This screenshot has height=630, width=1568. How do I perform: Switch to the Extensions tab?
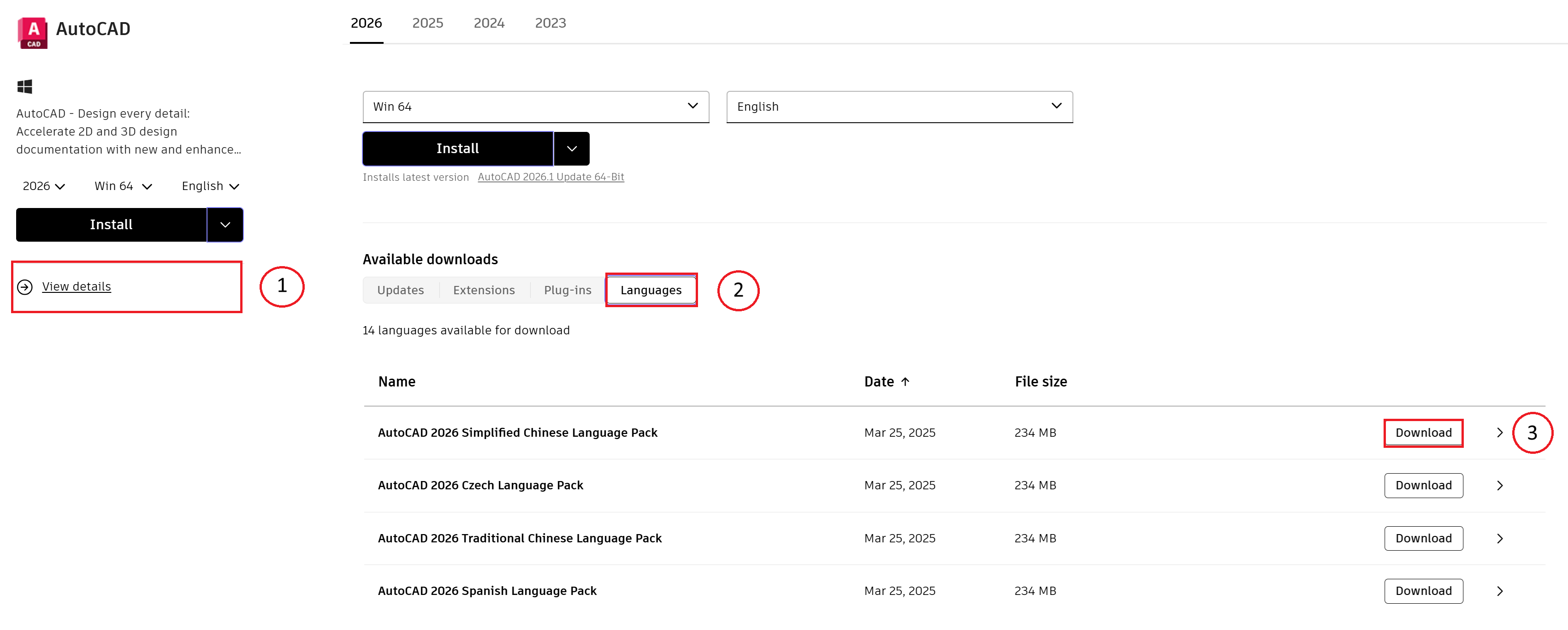483,291
